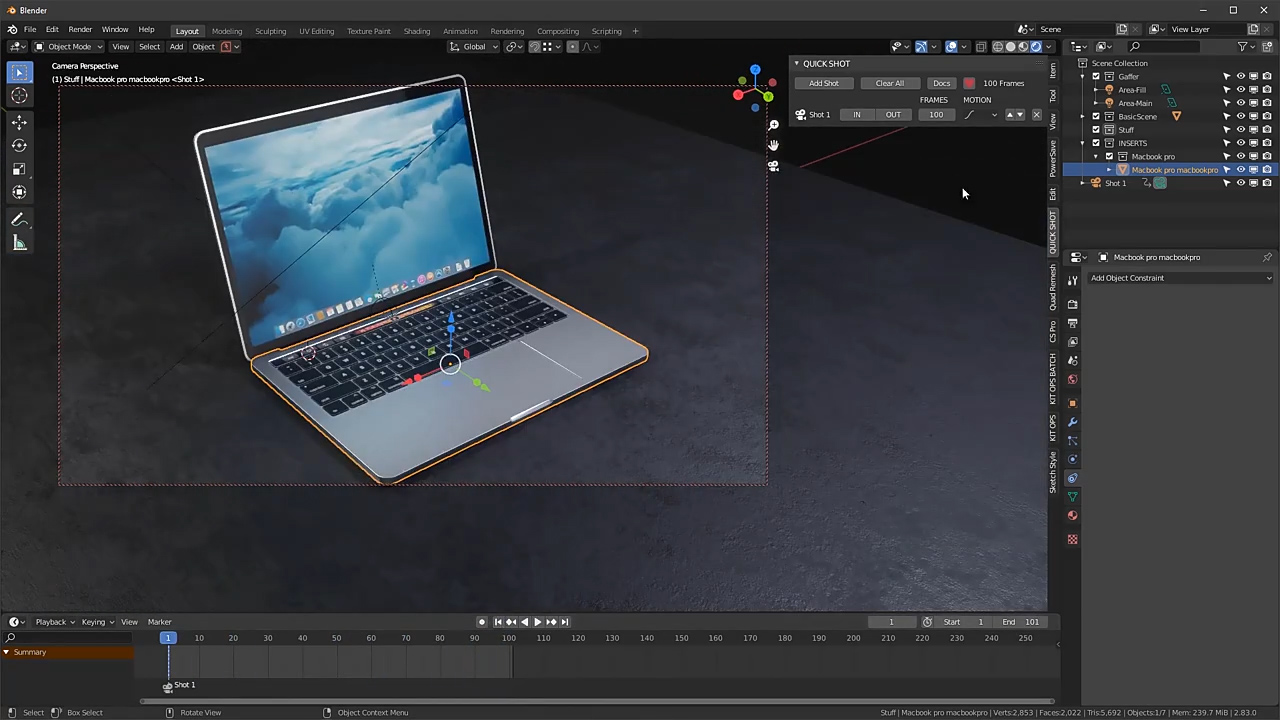Click the toggle camera view icon
Screen dimensions: 1280x720
(x=773, y=166)
